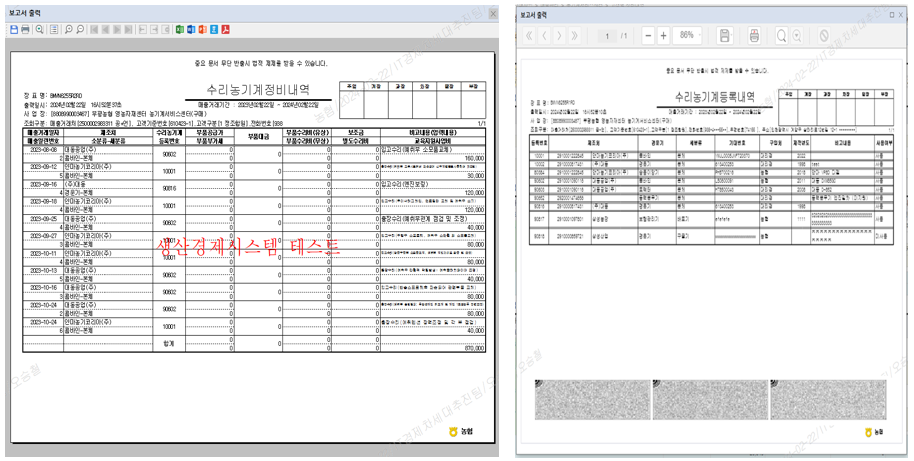Click the floppy disk save icon in 등록내역 viewer
Image resolution: width=914 pixels, height=461 pixels.
[724, 36]
